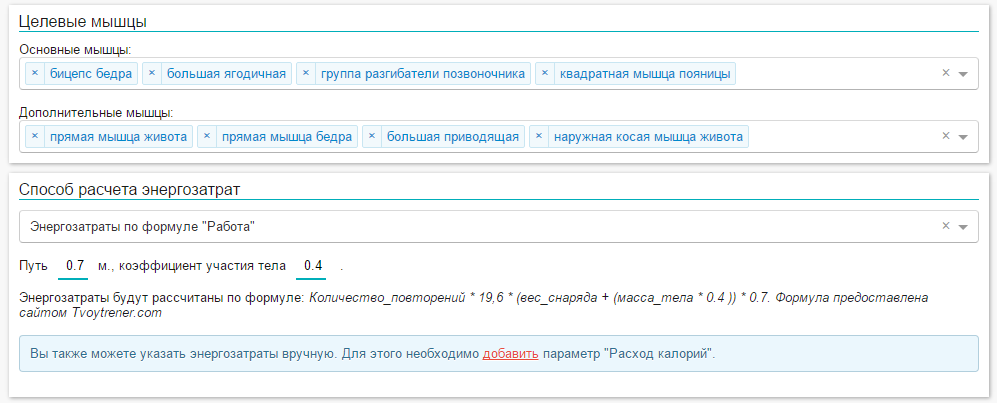Image resolution: width=997 pixels, height=403 pixels.
Task: Edit the body participation coefficient field
Action: [x=313, y=266]
